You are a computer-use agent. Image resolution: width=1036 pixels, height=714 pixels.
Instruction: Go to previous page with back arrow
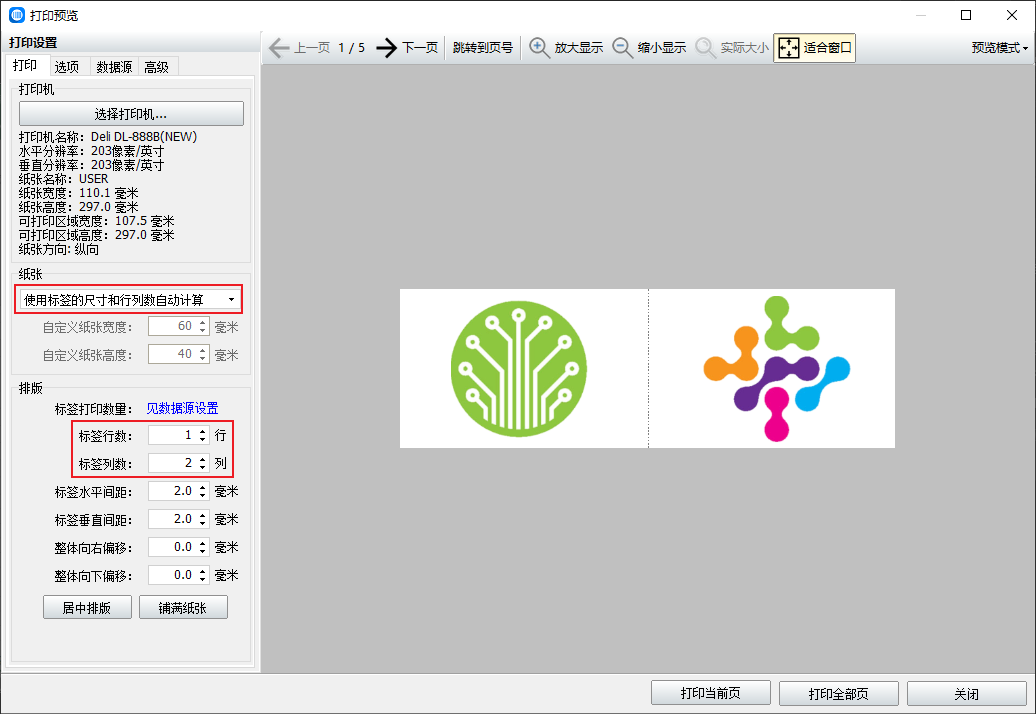tap(279, 48)
